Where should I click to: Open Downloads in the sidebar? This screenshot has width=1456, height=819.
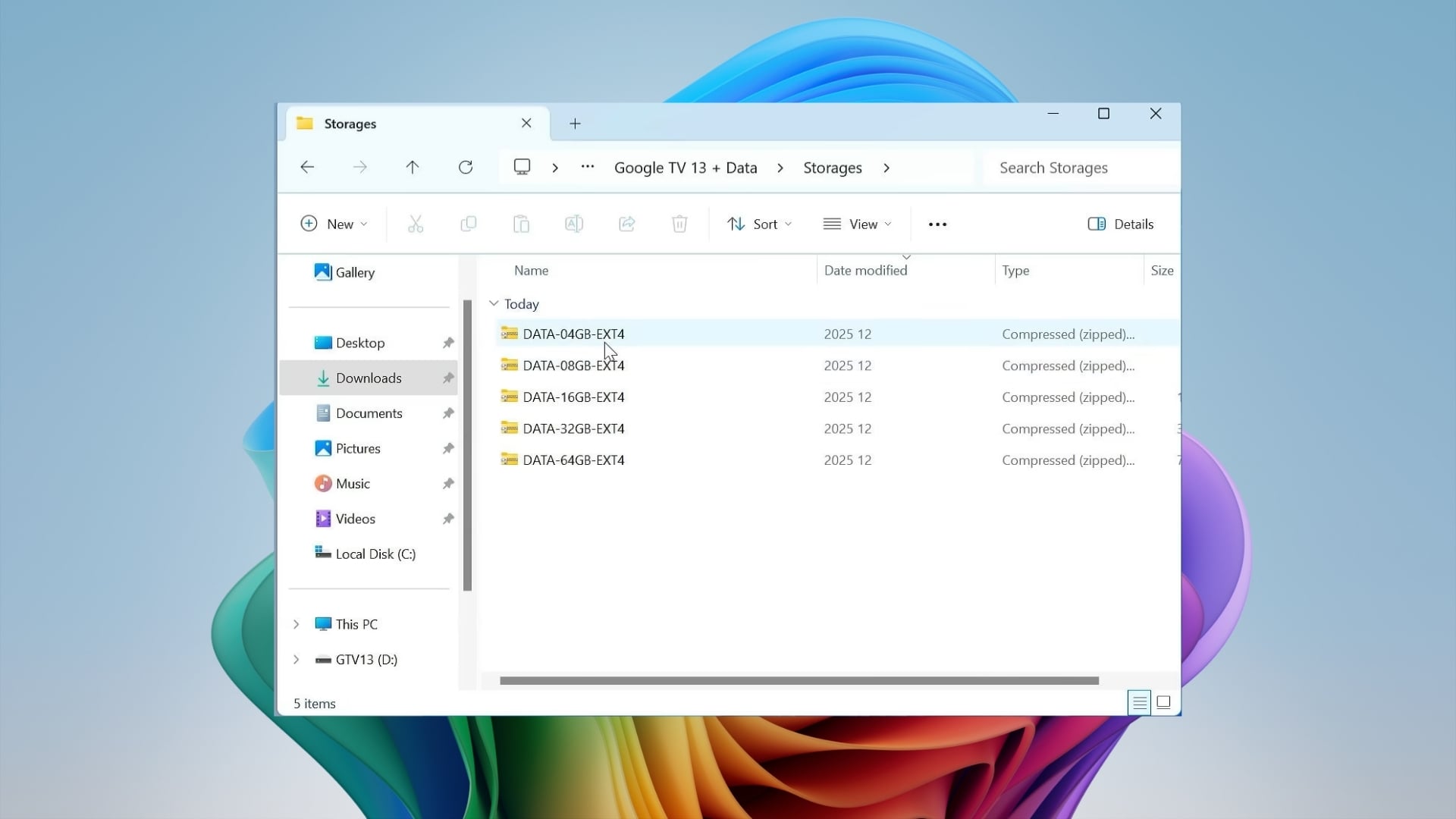tap(369, 378)
